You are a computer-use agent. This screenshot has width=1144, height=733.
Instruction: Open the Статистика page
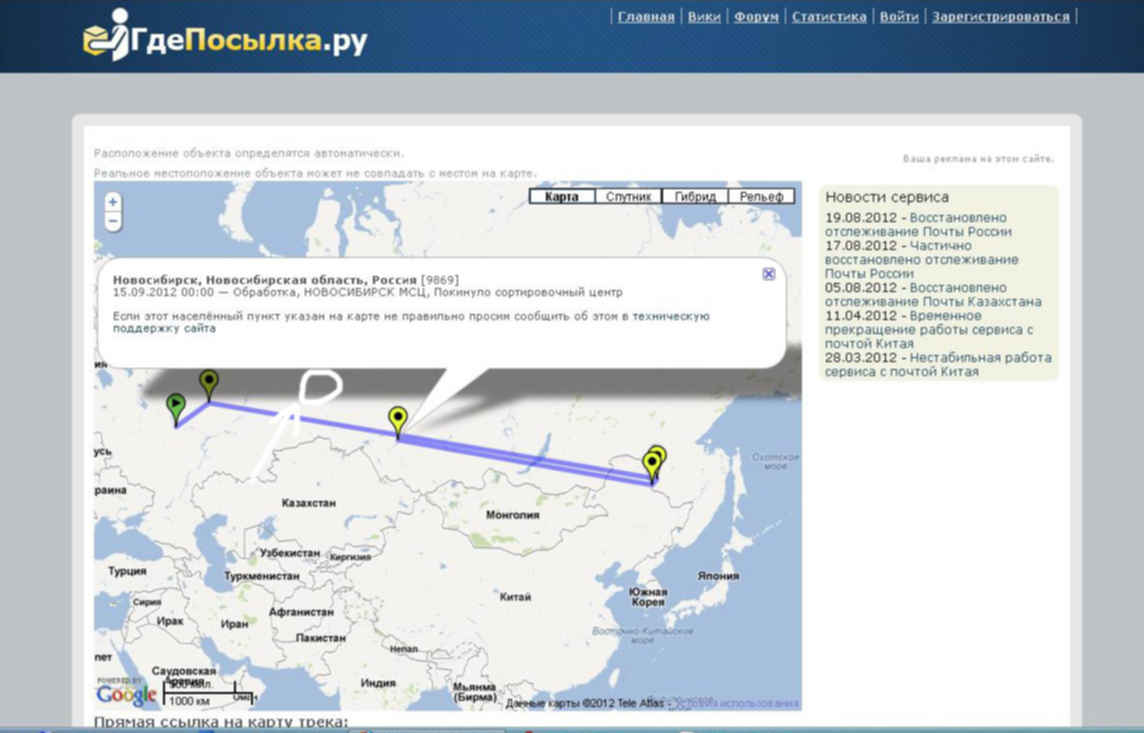coord(829,17)
